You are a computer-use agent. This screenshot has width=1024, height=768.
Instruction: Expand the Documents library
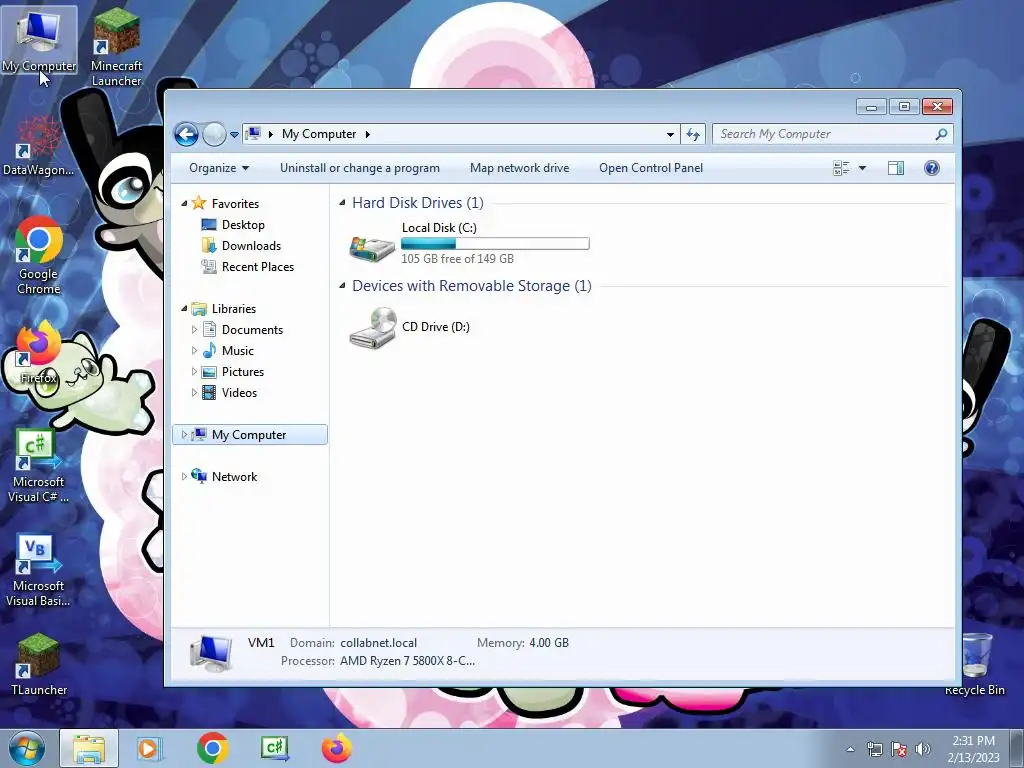click(194, 330)
